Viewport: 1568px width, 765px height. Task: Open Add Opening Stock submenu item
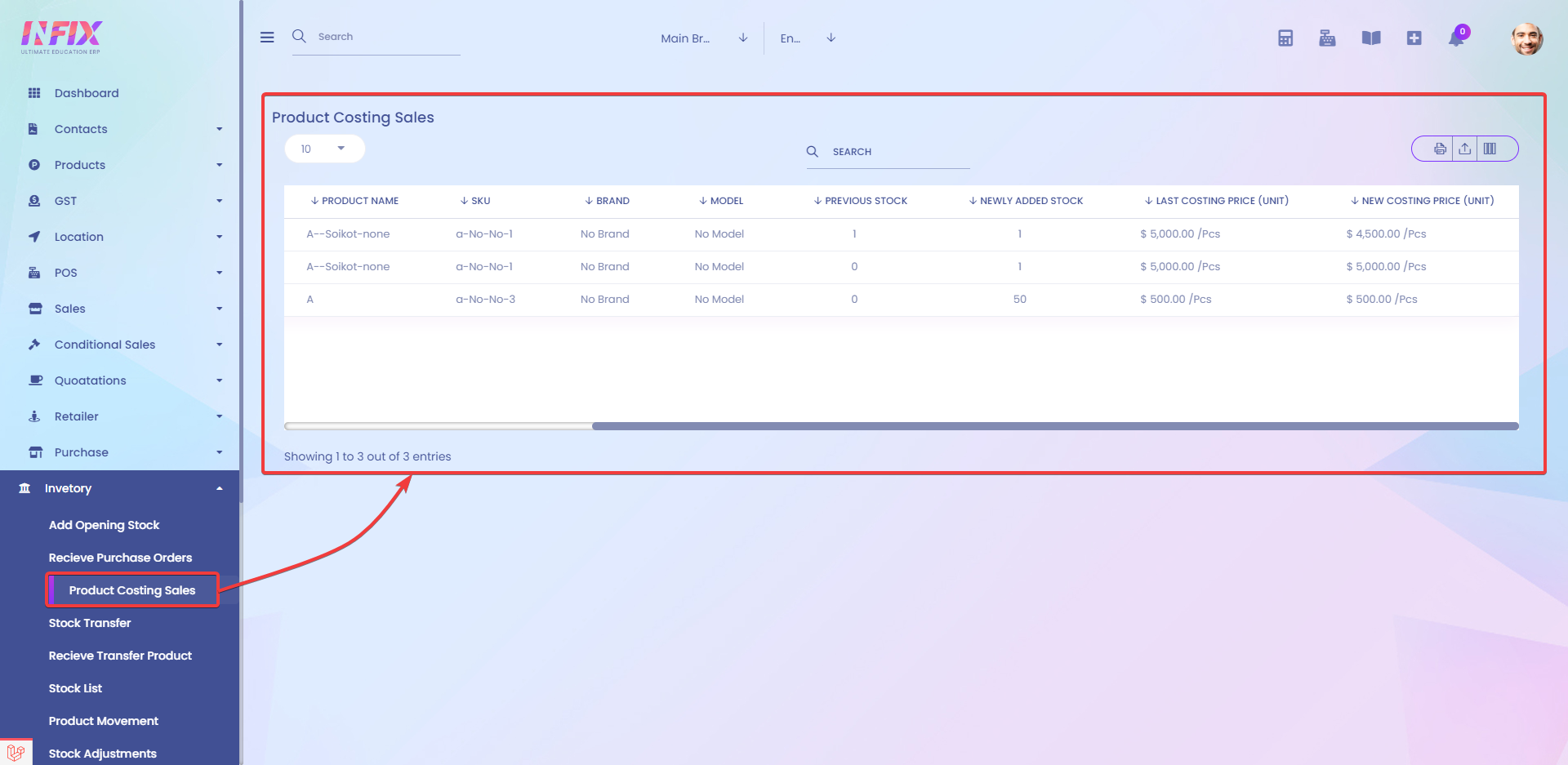[x=104, y=525]
